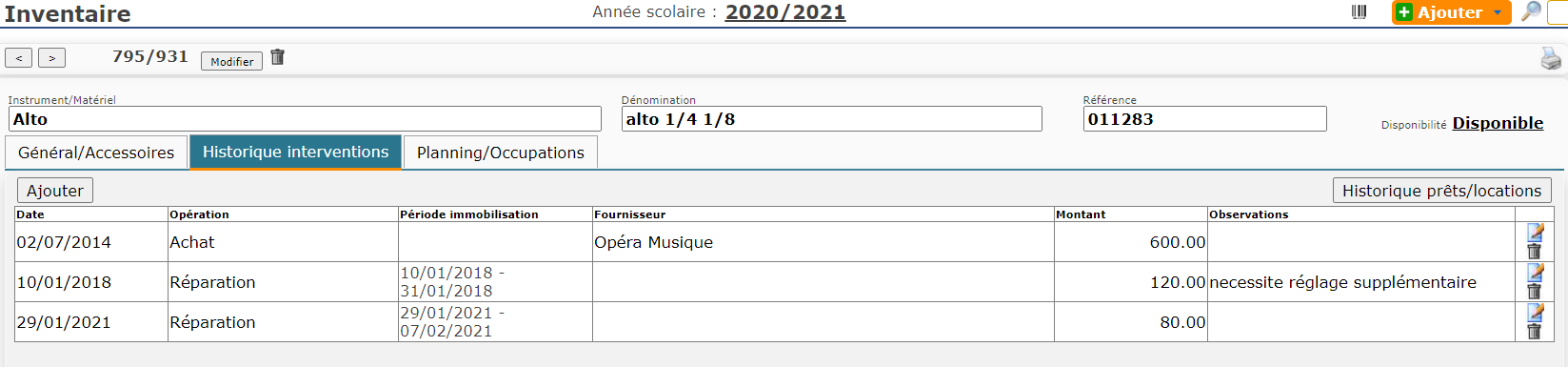1568x367 pixels.
Task: Open Historique prêts/locations
Action: (1441, 191)
